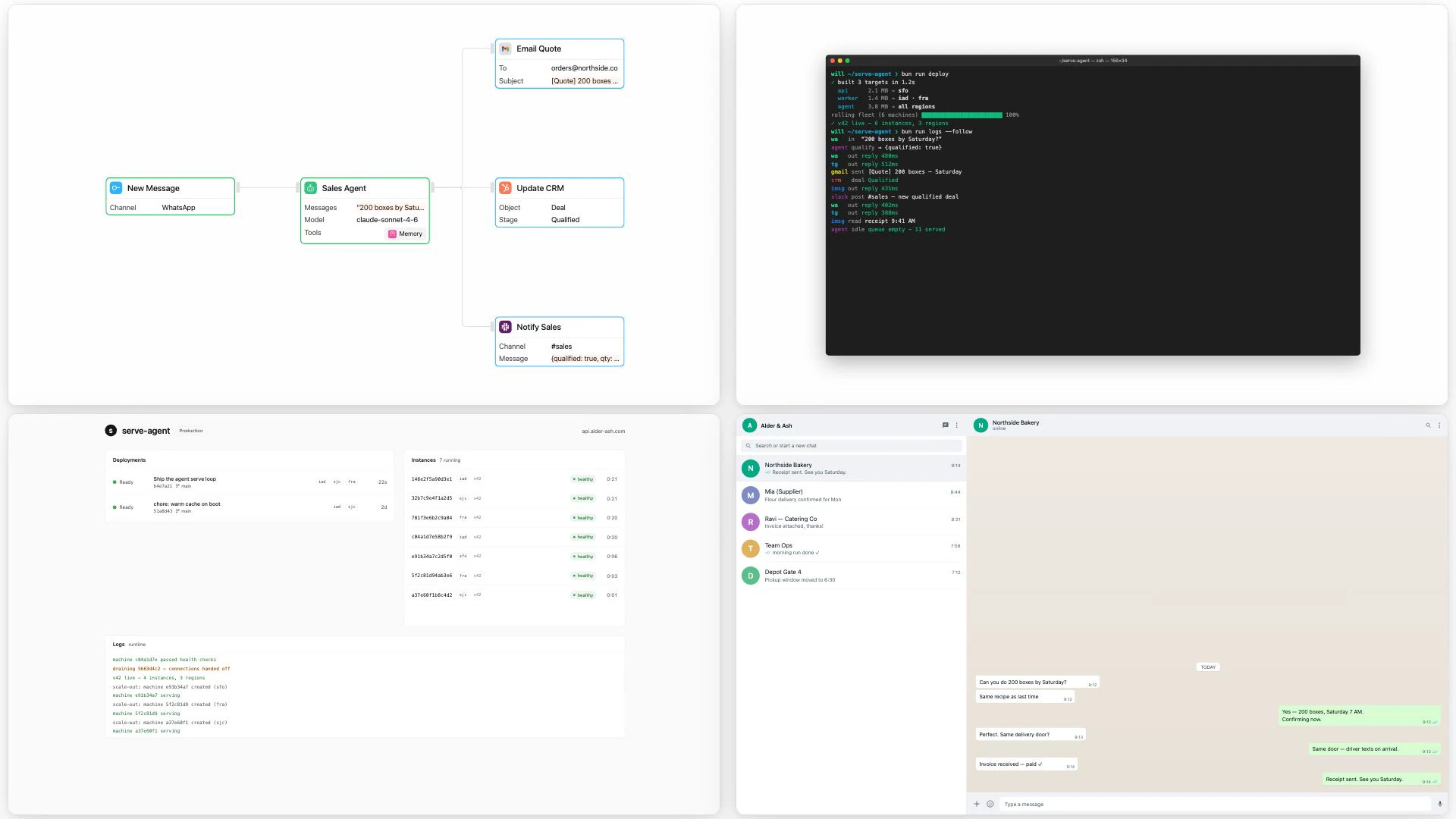This screenshot has width=1456, height=819.
Task: Open new chat icon in Alder & Ash header
Action: pos(945,425)
